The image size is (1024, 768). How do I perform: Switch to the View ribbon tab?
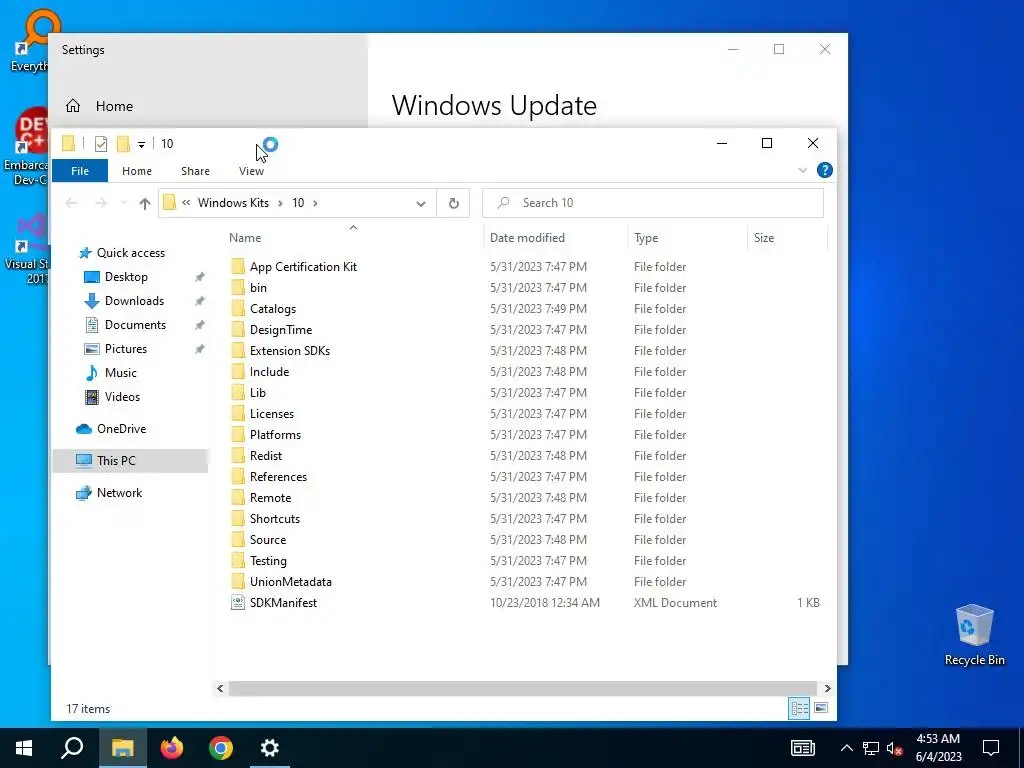coord(251,170)
